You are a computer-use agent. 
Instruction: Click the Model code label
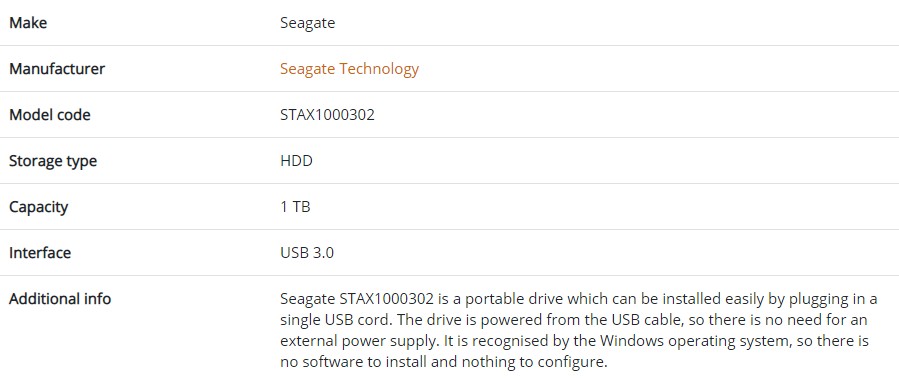click(50, 115)
